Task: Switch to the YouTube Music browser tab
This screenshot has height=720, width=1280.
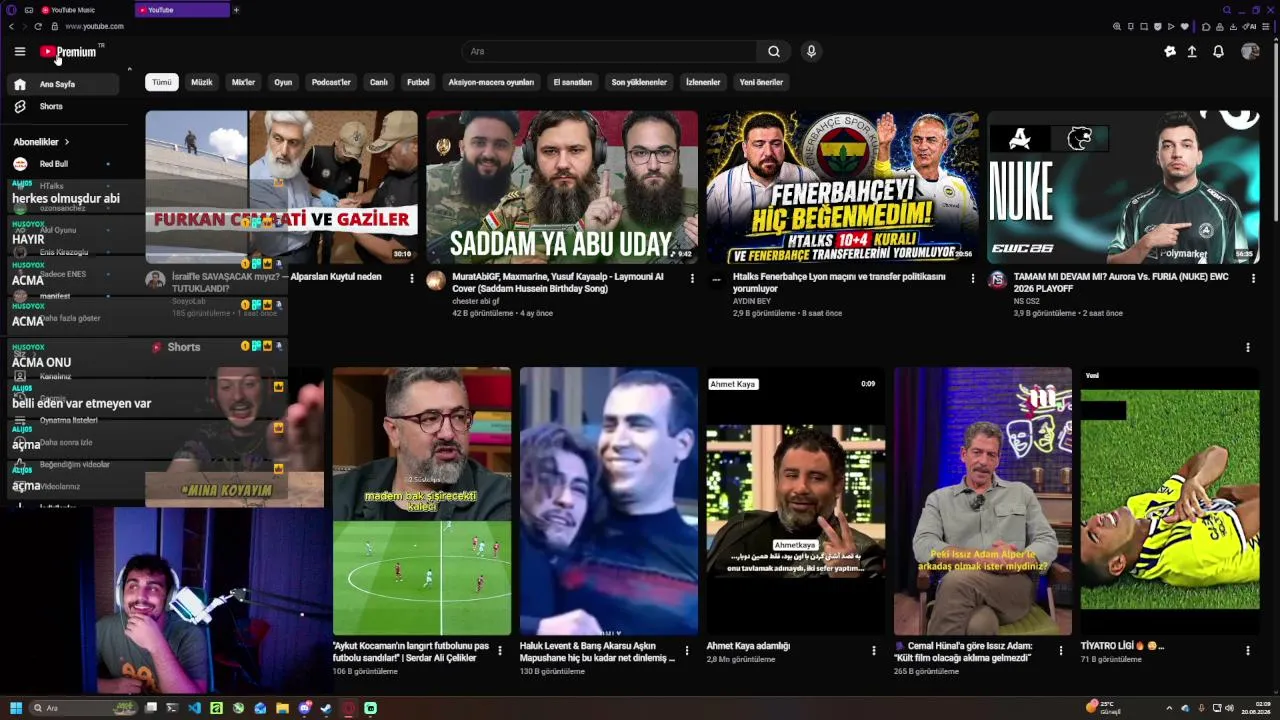Action: tap(83, 10)
